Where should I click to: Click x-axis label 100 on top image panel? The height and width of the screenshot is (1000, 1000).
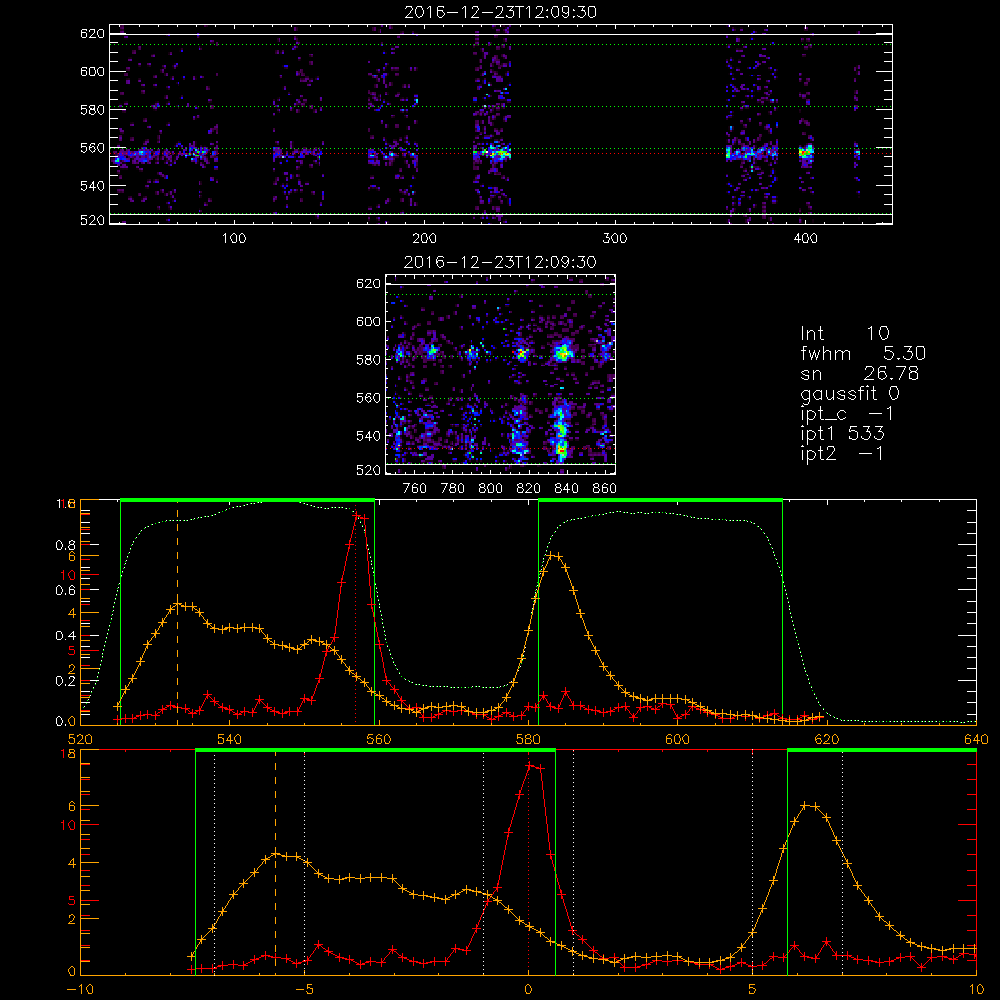point(233,239)
